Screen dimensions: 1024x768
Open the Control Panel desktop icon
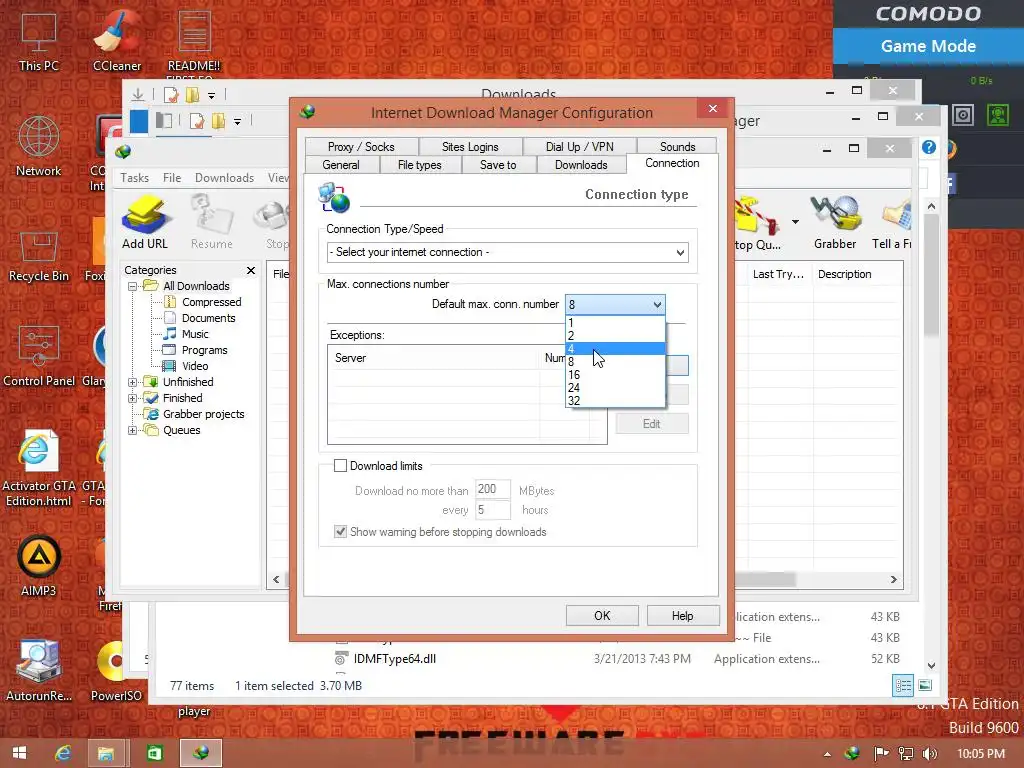39,357
